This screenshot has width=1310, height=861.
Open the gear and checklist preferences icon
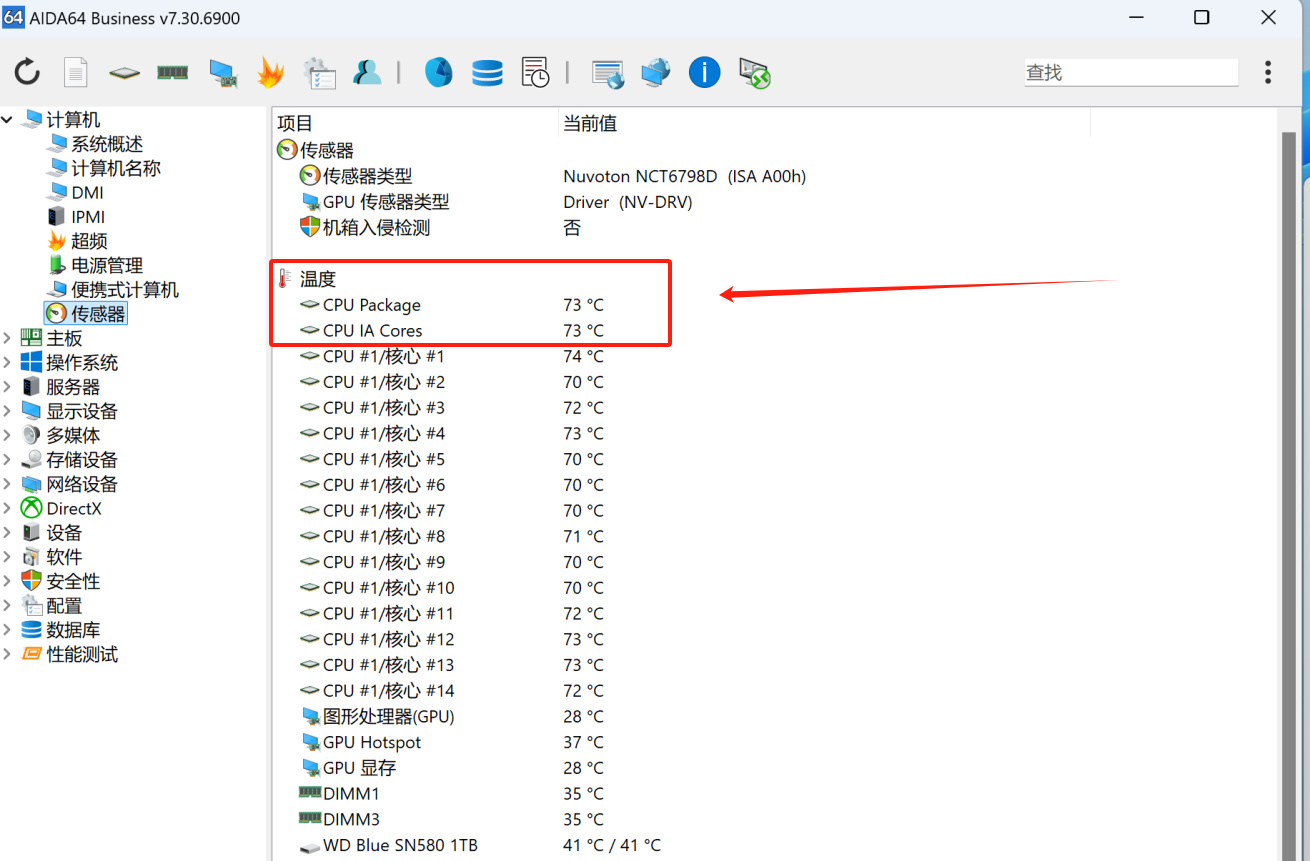tap(319, 72)
